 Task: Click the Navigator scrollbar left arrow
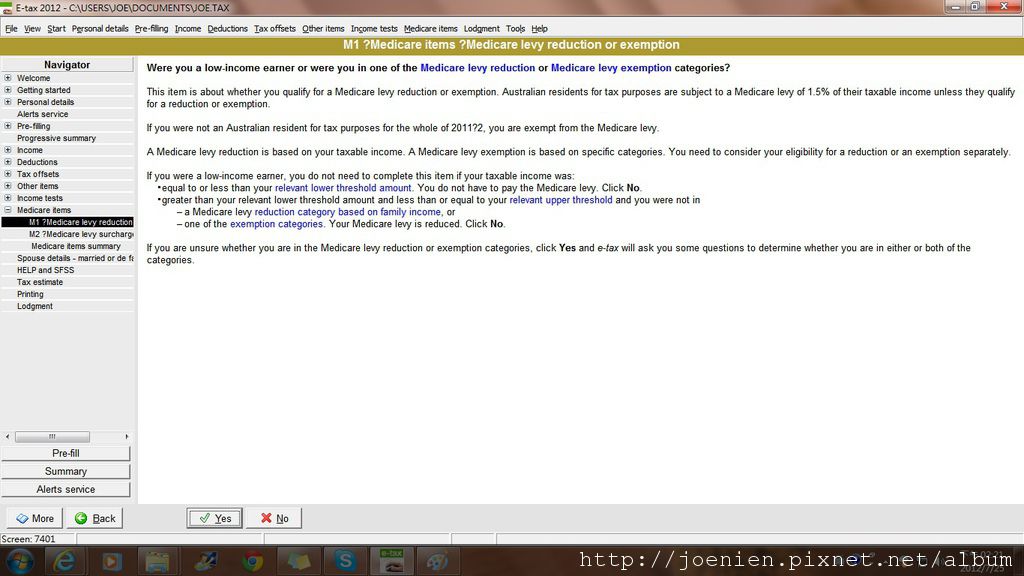pyautogui.click(x=7, y=436)
